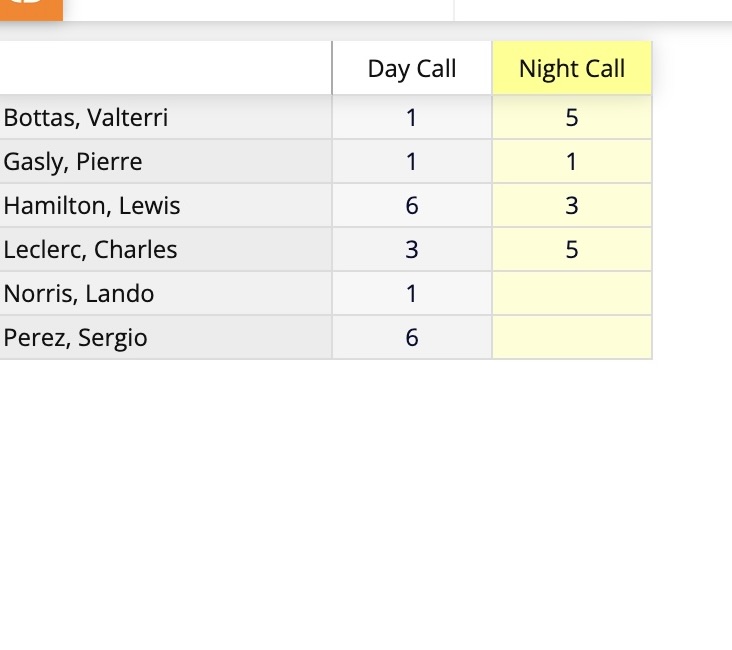The height and width of the screenshot is (650, 732).
Task: Click the Hamilton, Lewis row name
Action: 92,206
